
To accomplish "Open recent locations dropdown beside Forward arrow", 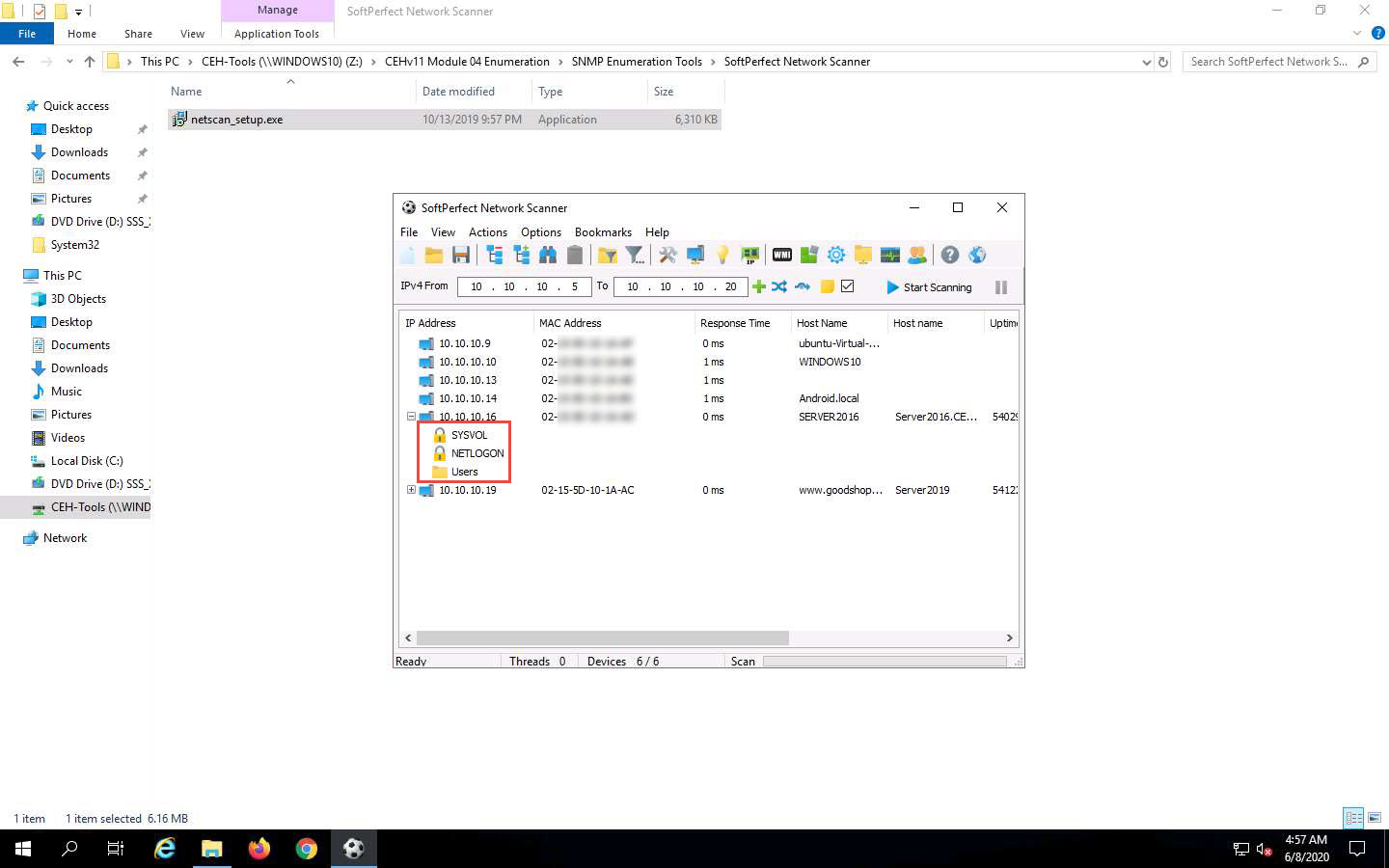I will 69,62.
